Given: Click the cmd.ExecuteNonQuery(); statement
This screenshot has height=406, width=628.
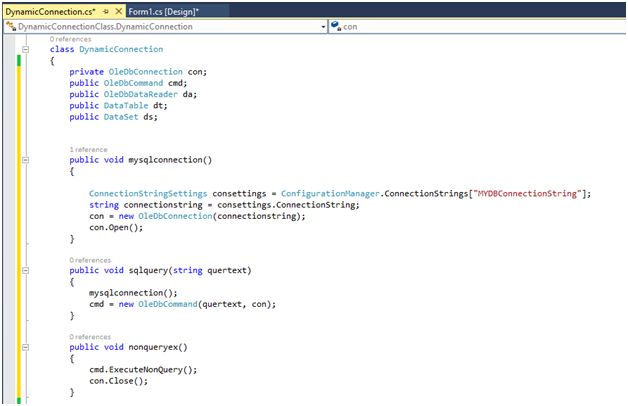Looking at the screenshot, I should pyautogui.click(x=143, y=370).
